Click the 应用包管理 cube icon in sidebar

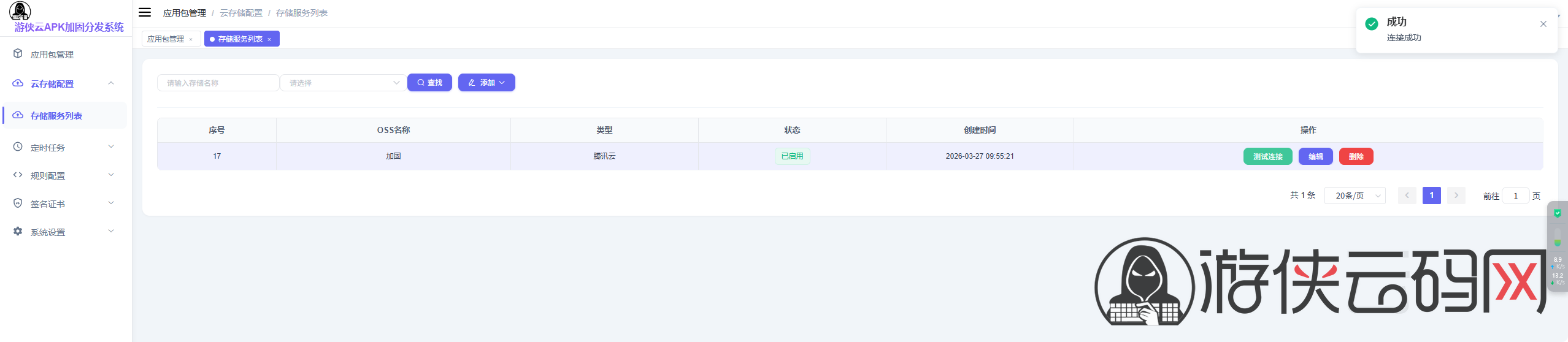click(x=18, y=54)
